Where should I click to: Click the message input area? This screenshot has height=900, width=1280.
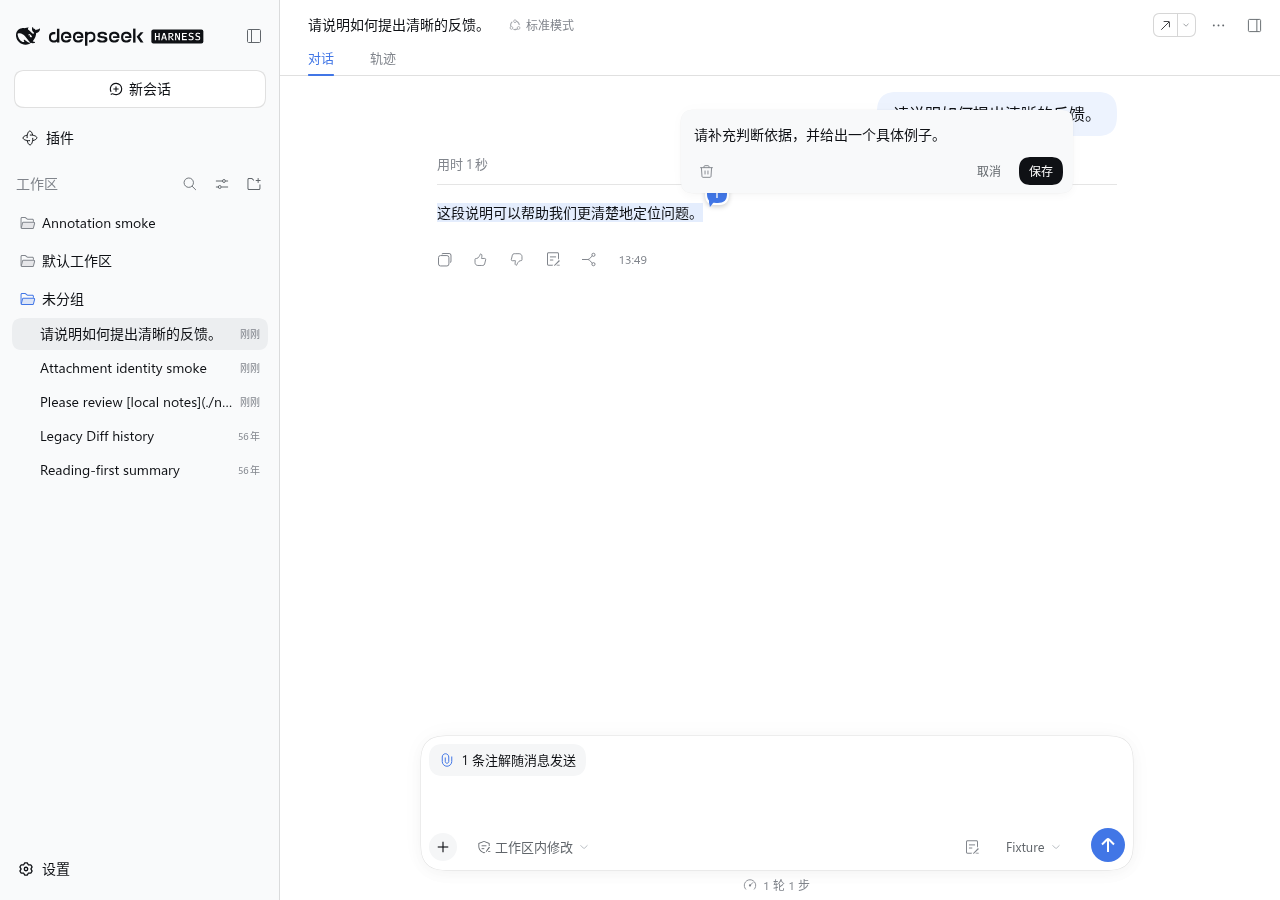click(777, 800)
